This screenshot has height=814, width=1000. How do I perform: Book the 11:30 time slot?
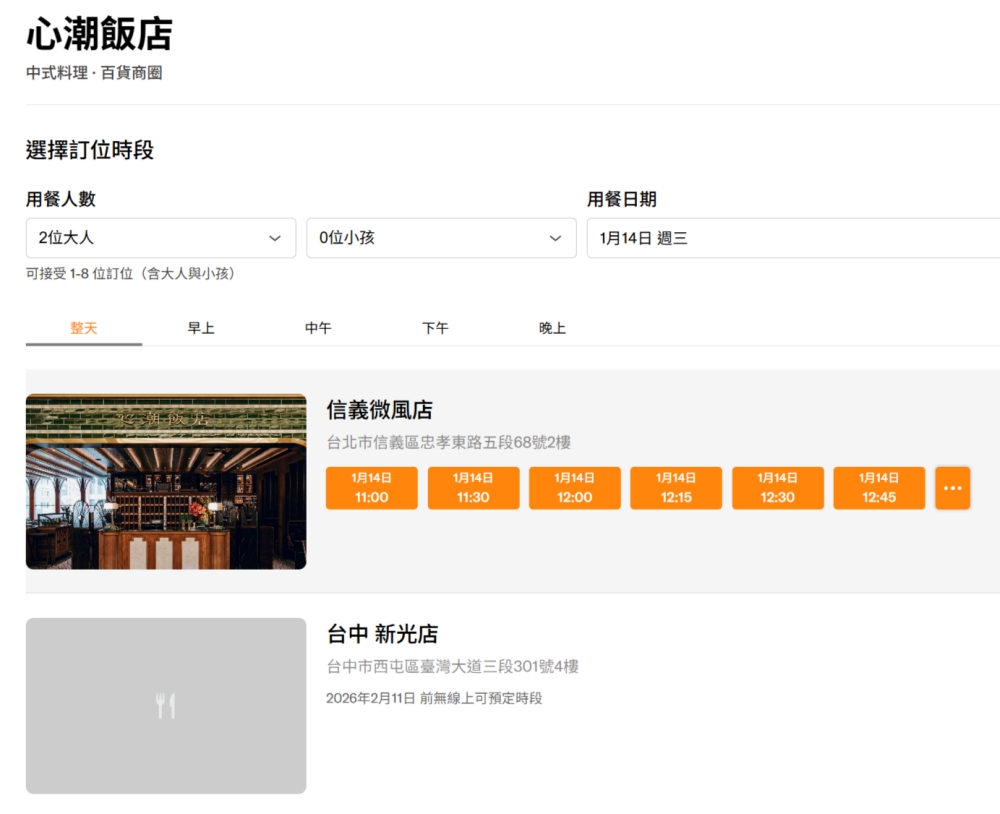(473, 488)
